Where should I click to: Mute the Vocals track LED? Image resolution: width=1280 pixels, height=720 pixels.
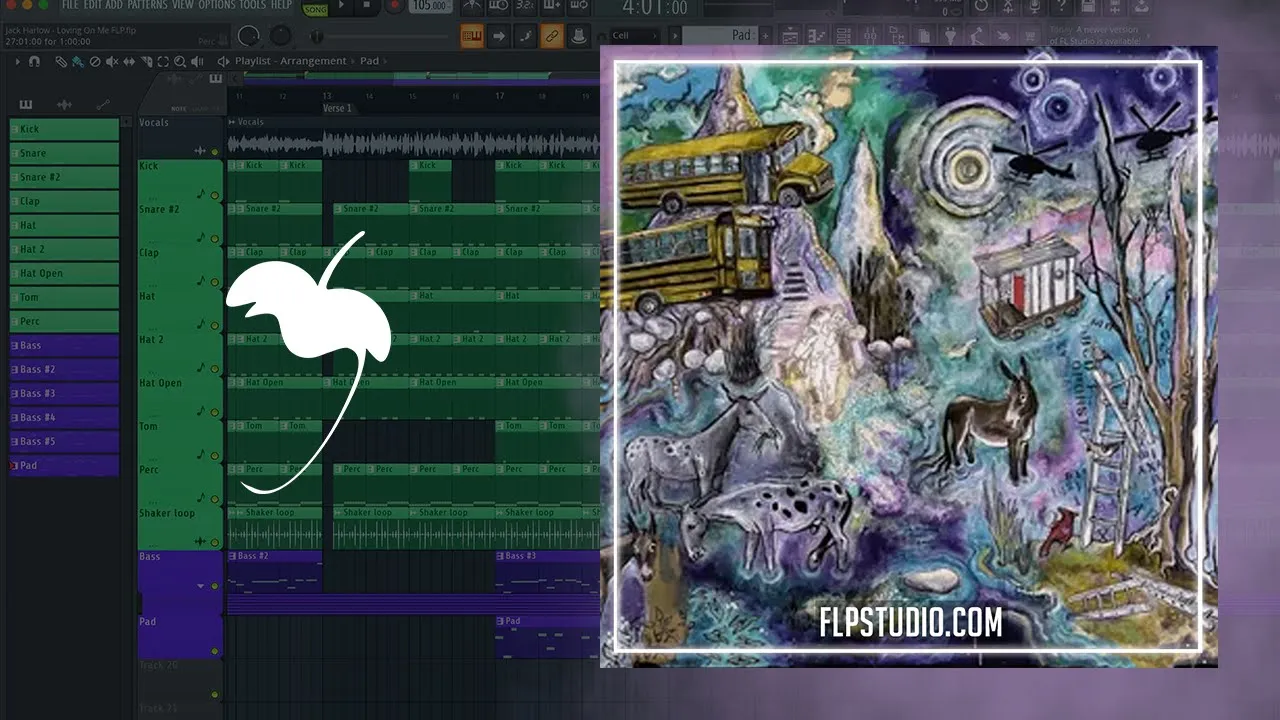[214, 152]
